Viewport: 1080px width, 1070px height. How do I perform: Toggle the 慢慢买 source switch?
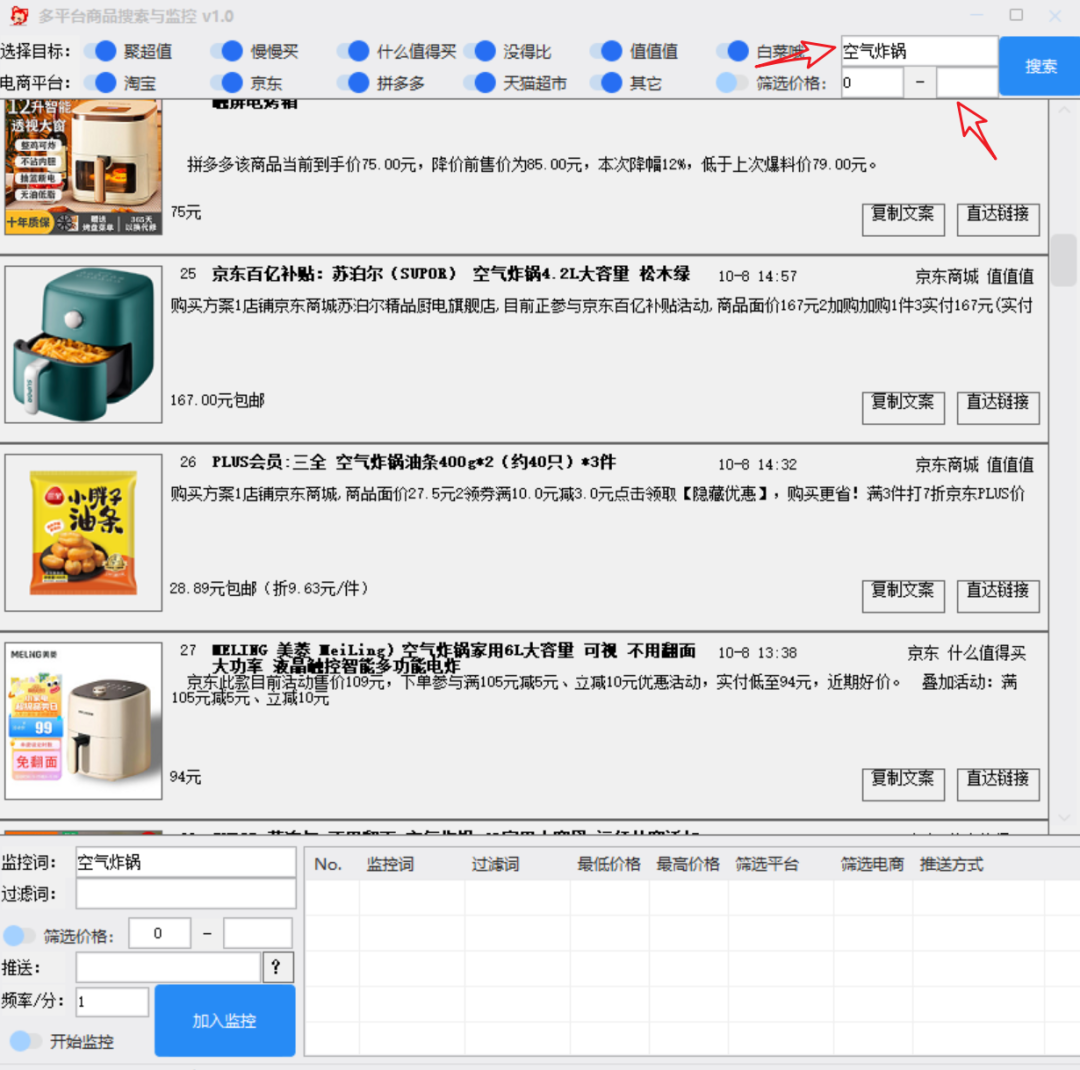(227, 51)
